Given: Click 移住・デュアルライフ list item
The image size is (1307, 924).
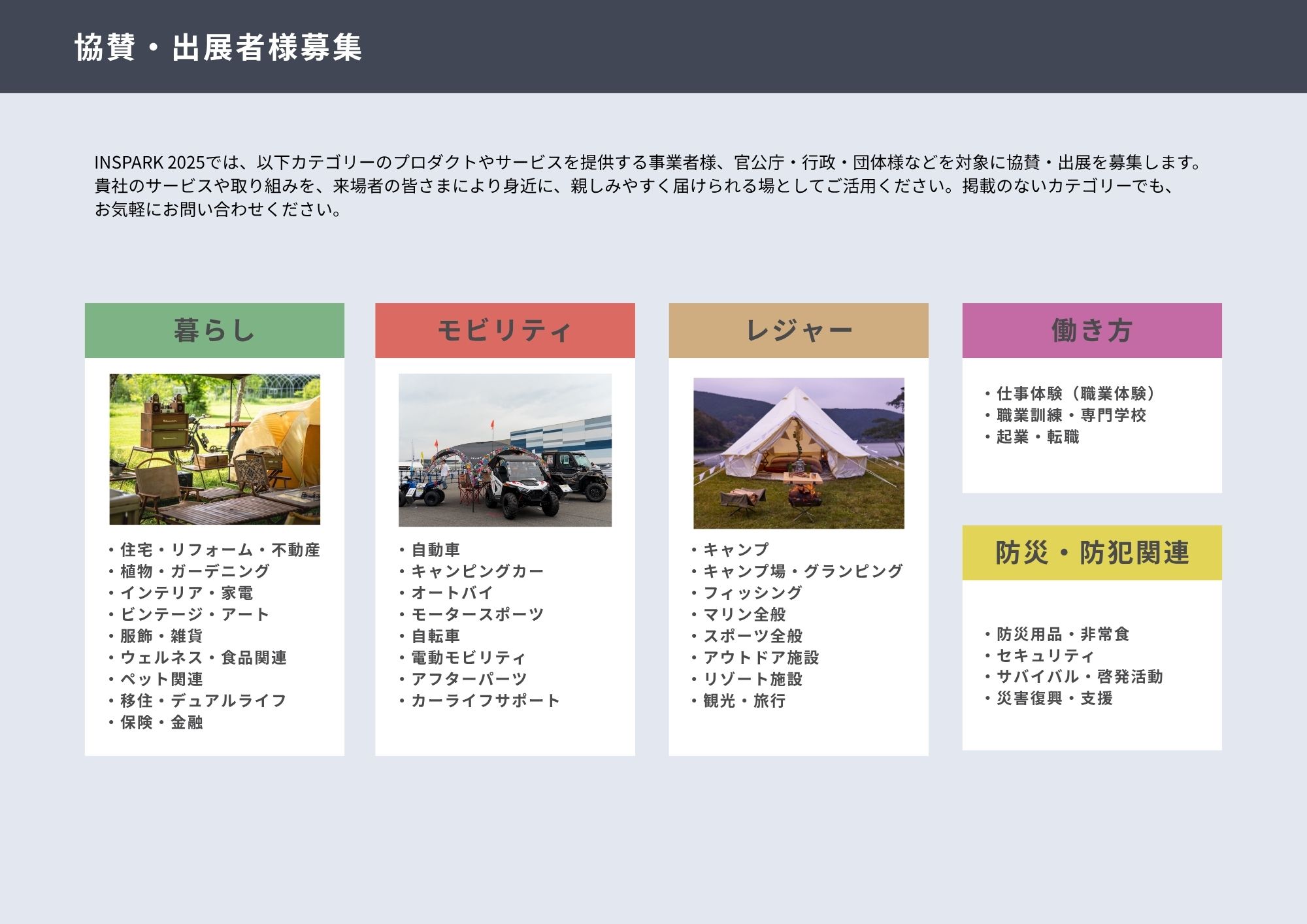Looking at the screenshot, I should pyautogui.click(x=197, y=701).
